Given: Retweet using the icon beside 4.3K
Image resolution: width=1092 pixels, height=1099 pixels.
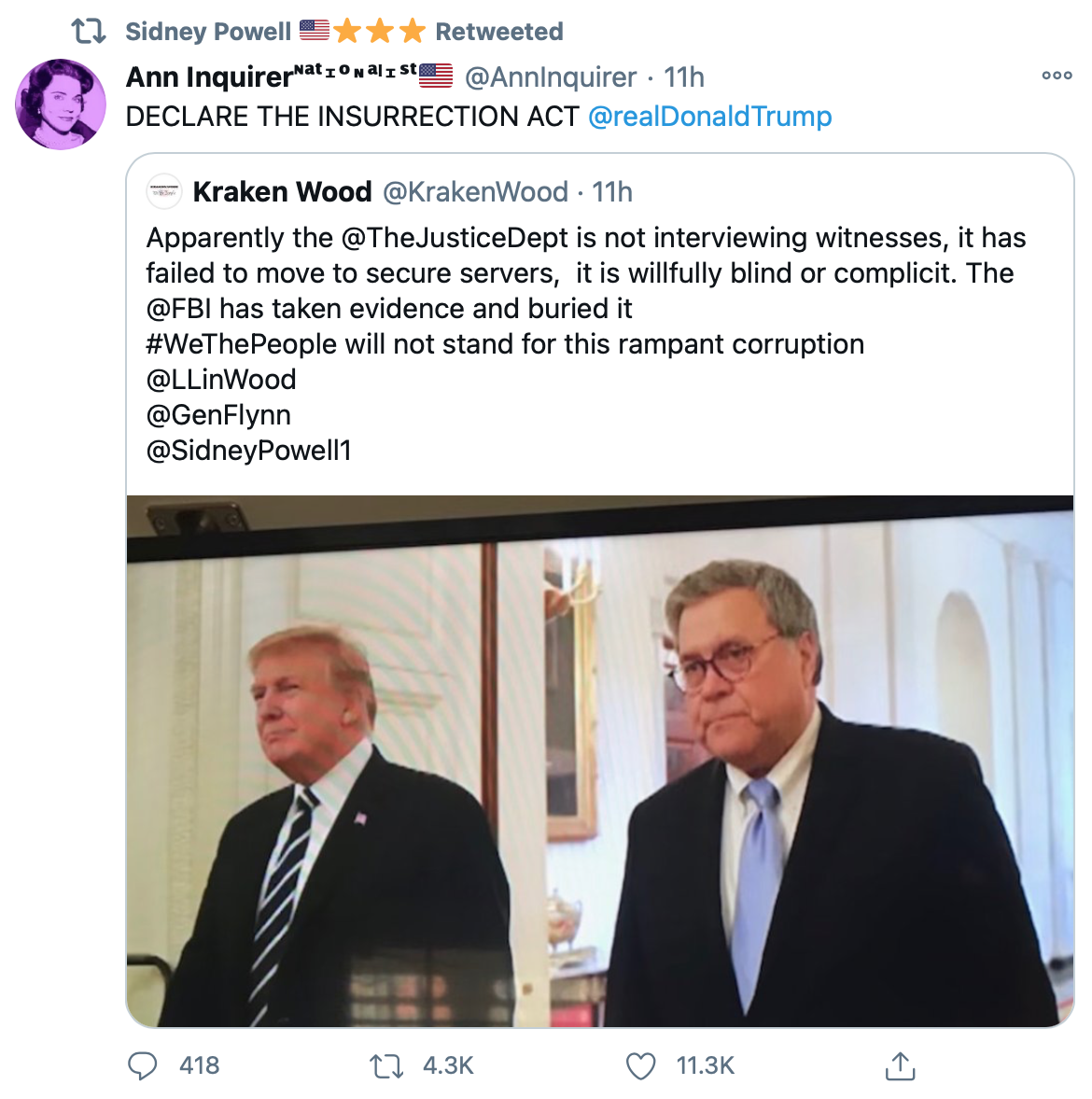Looking at the screenshot, I should 386,1065.
